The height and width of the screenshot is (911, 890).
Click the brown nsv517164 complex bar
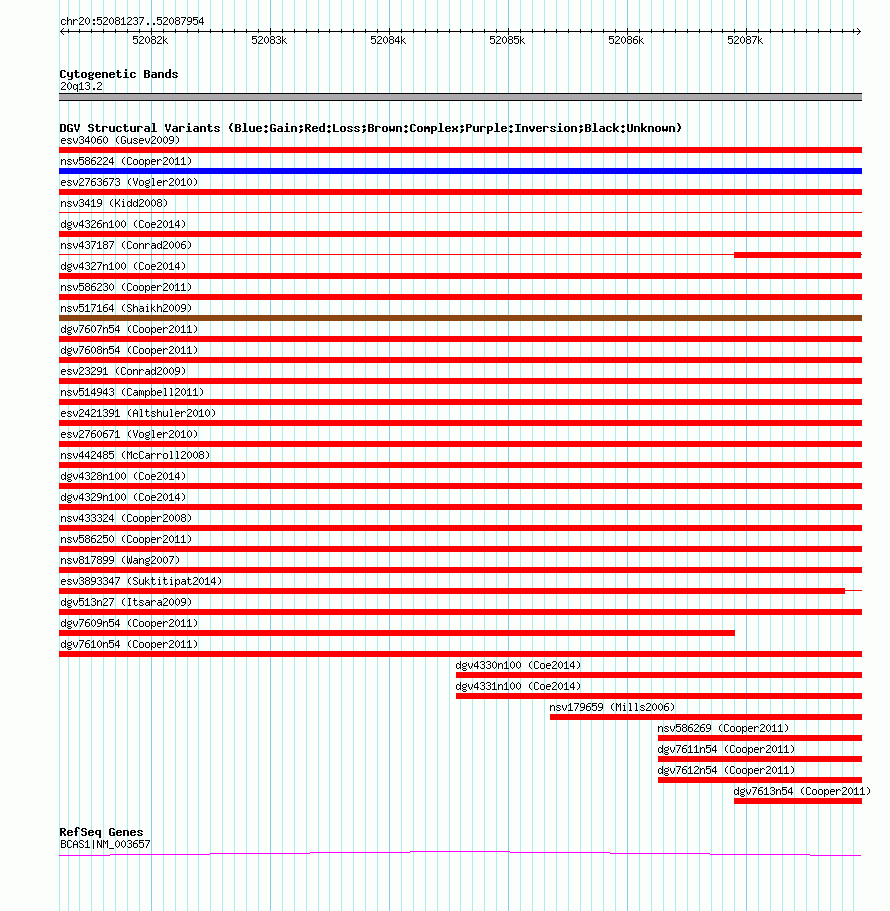tap(460, 318)
